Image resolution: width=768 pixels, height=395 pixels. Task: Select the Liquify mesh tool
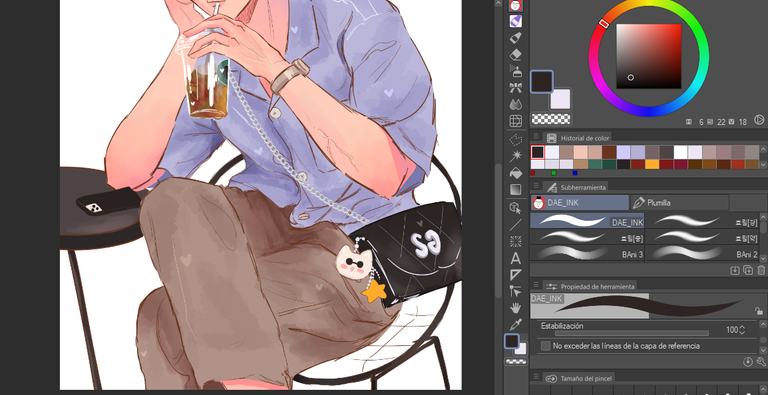tap(515, 121)
